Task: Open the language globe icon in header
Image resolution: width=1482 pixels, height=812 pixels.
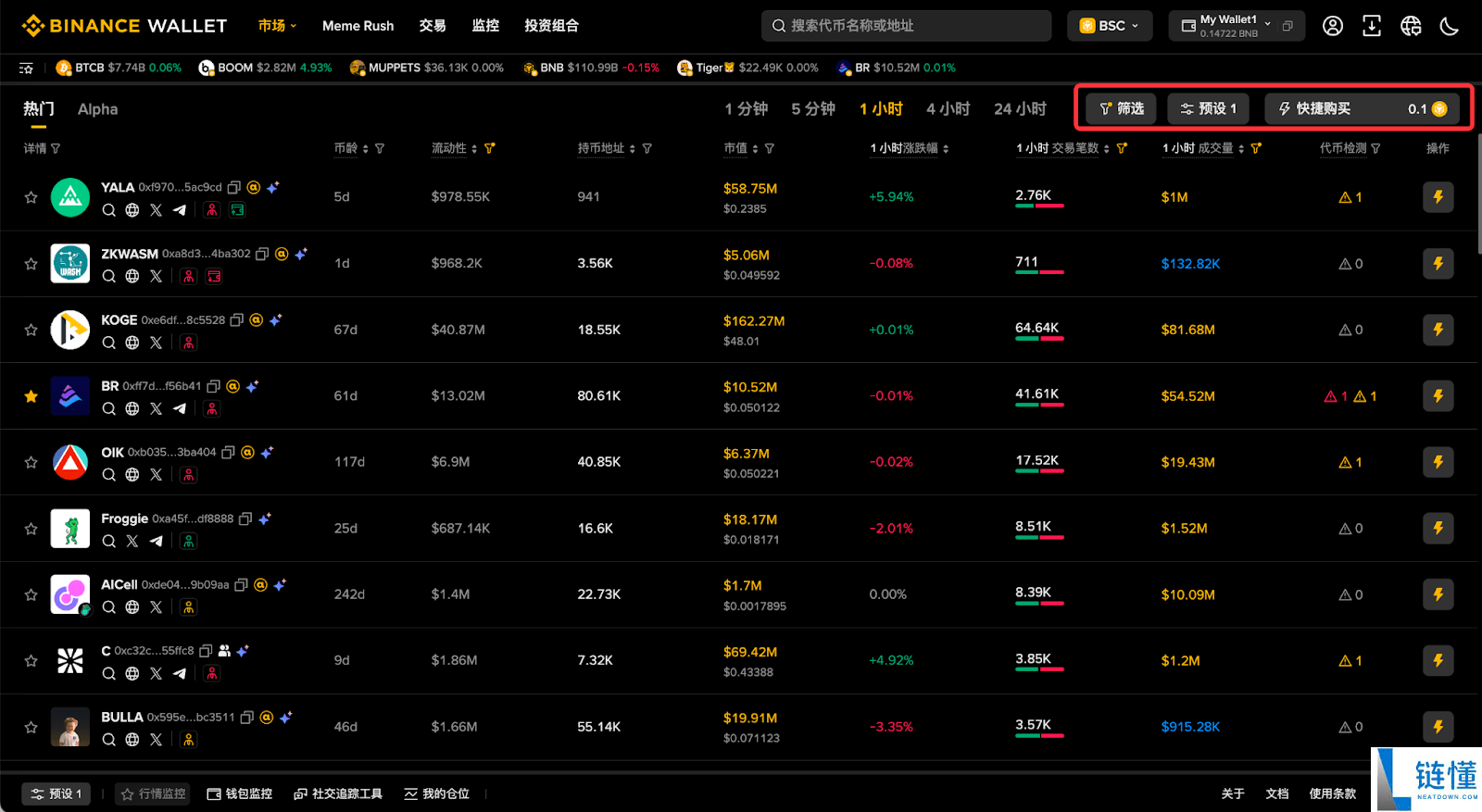Action: (x=1410, y=26)
